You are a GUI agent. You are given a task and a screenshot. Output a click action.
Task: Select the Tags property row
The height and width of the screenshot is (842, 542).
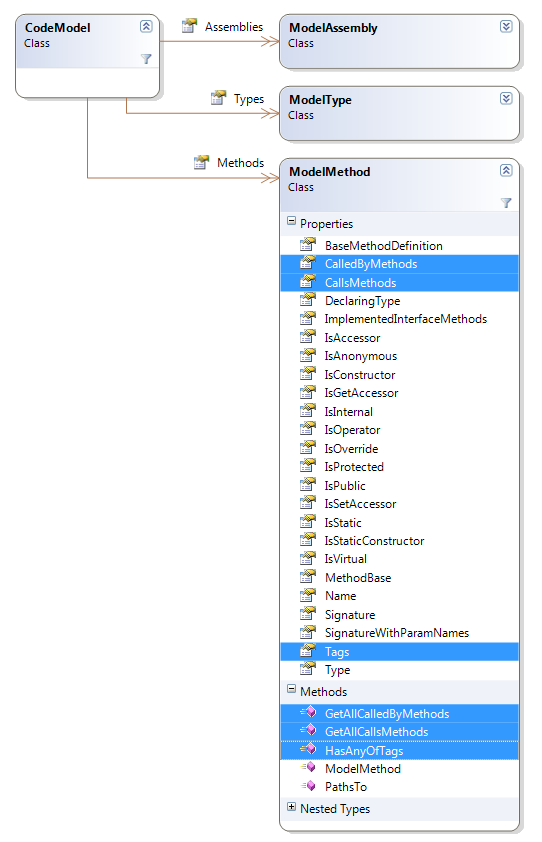pos(399,651)
